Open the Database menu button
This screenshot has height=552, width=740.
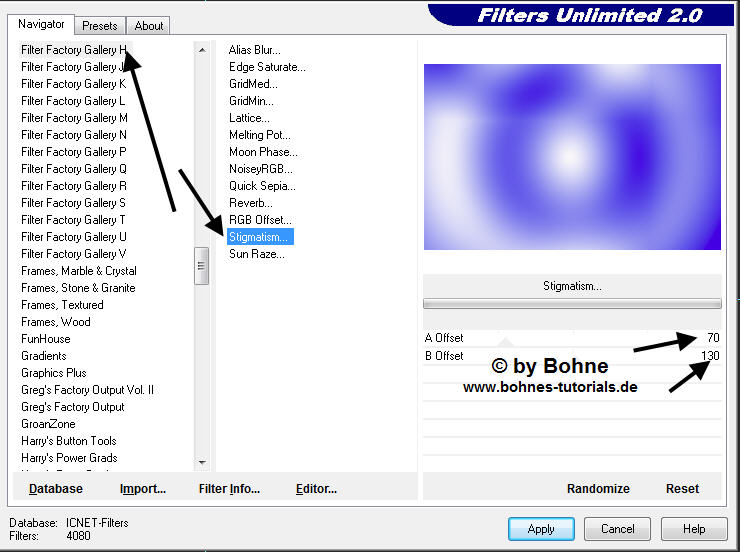click(x=56, y=489)
